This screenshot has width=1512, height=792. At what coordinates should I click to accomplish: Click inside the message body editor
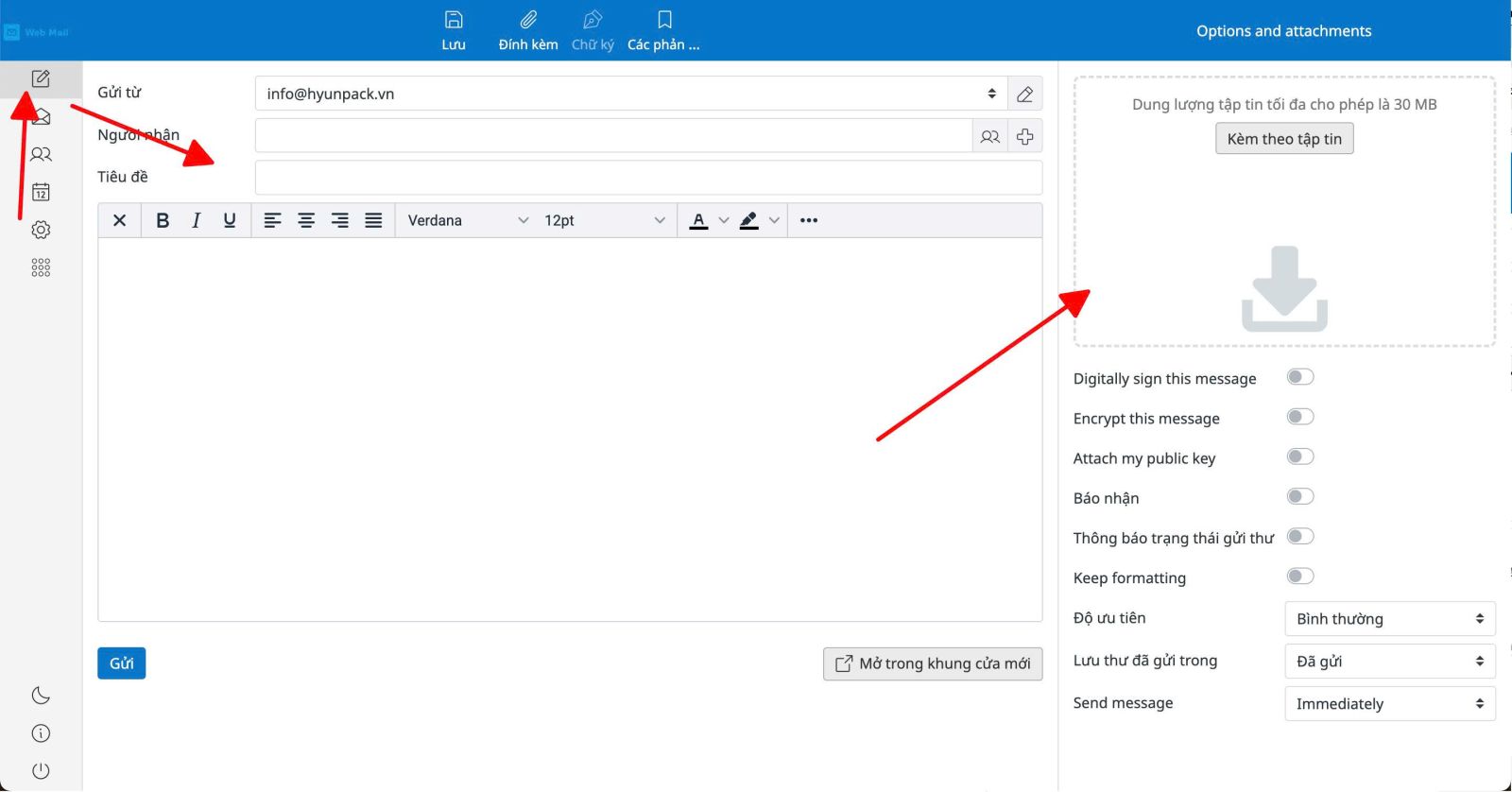tap(570, 429)
